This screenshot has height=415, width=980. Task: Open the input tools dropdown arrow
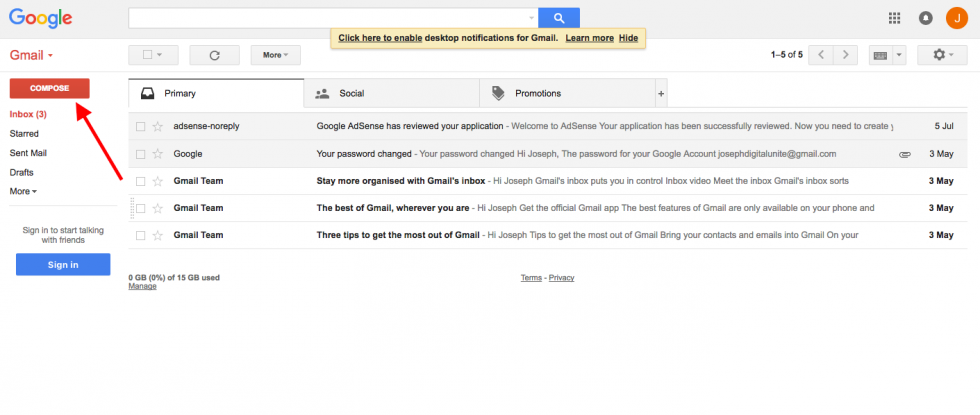[899, 55]
